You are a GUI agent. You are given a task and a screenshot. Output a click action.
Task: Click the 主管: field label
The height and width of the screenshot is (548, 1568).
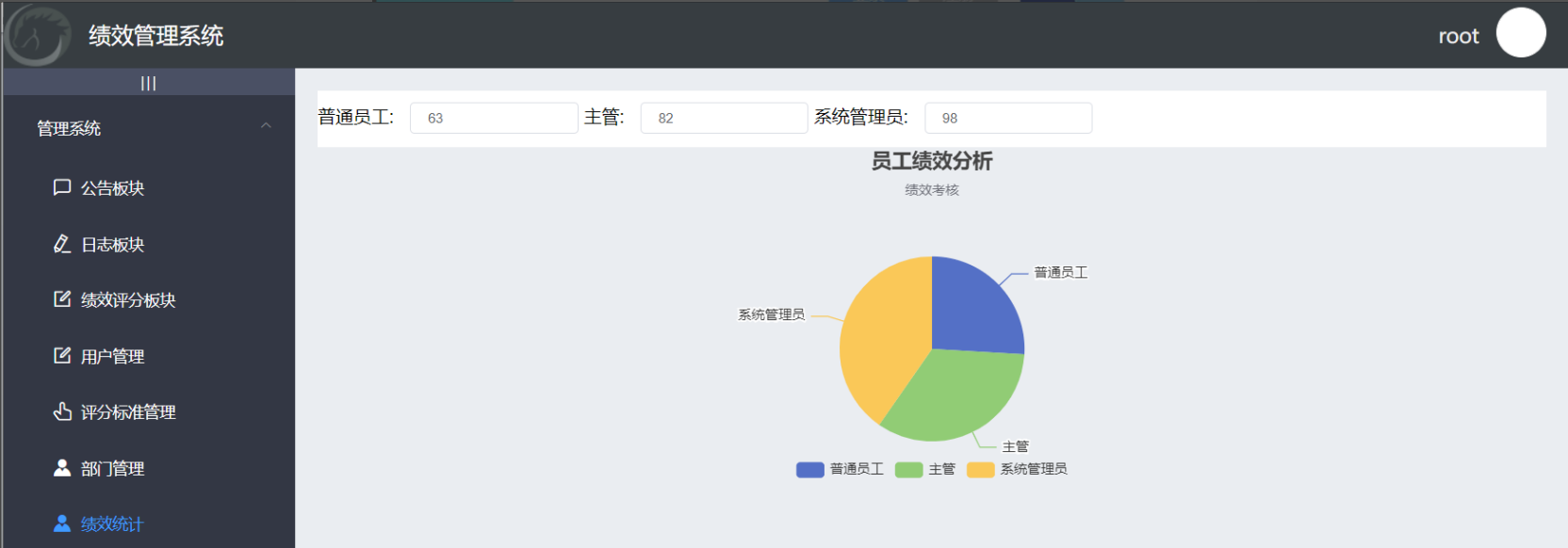coord(604,117)
